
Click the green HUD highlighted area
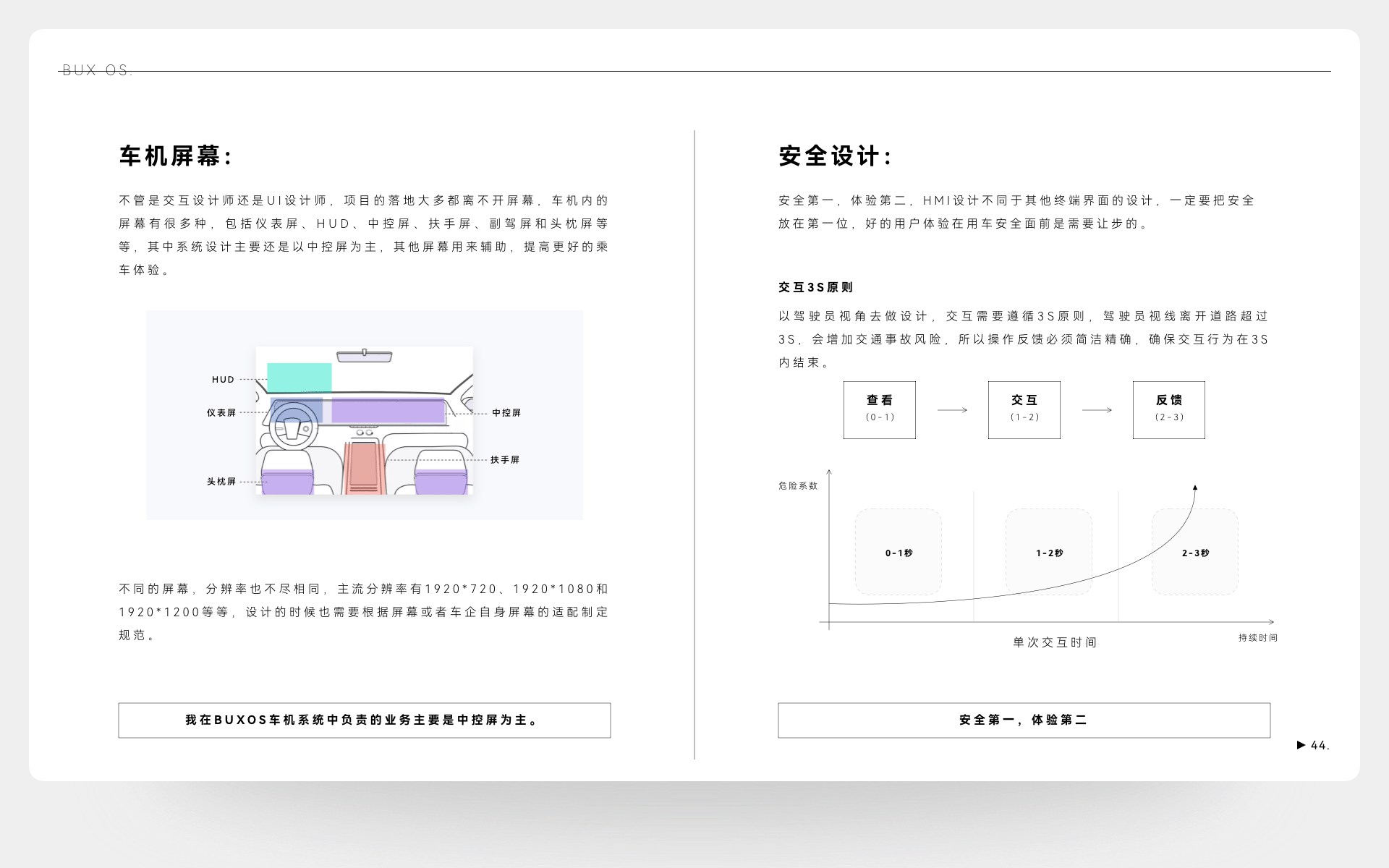click(298, 377)
